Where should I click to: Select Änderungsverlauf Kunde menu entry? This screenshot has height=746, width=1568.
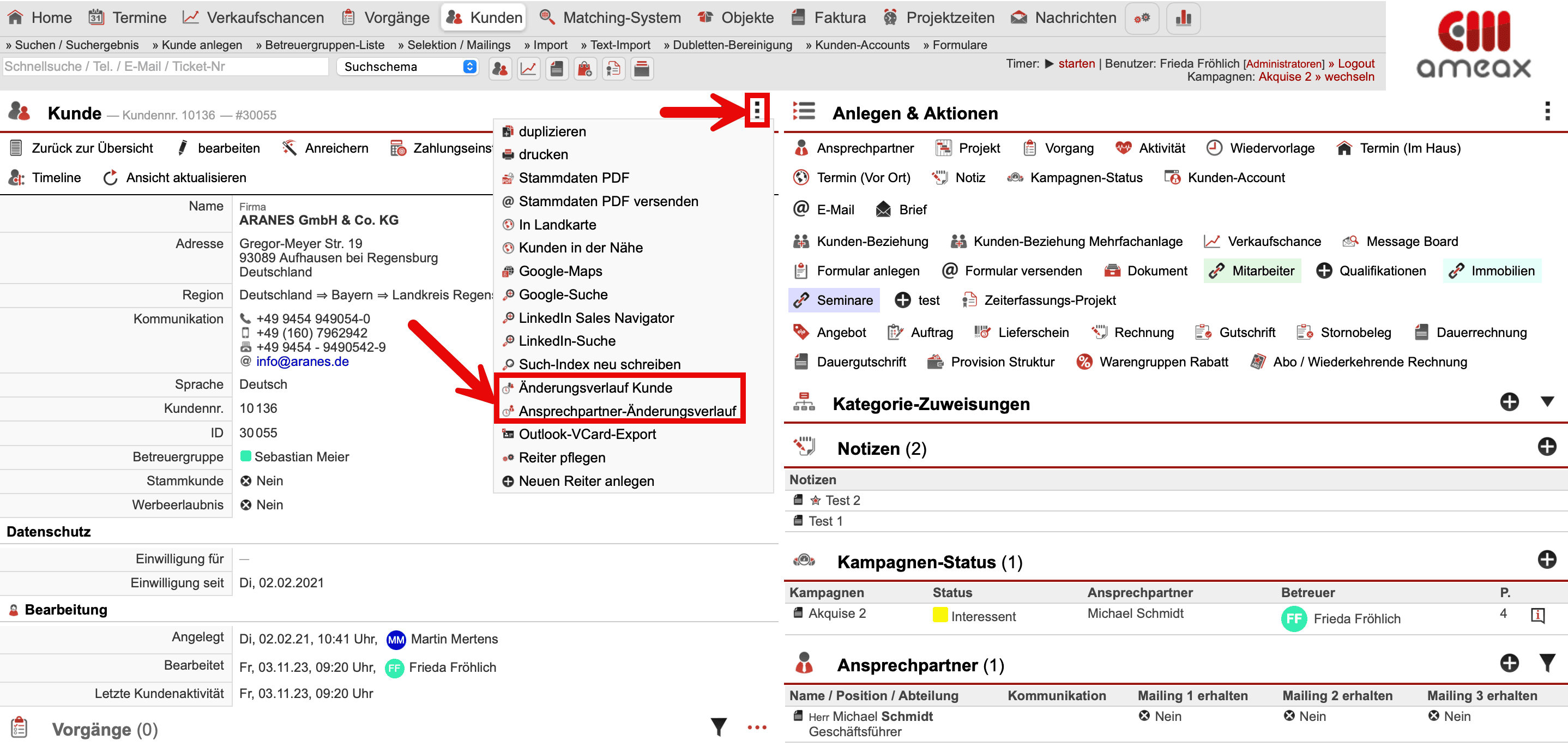595,387
